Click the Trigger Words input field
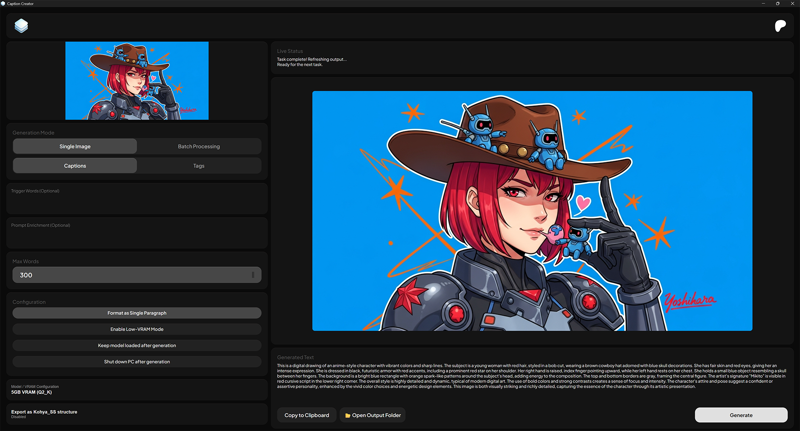The image size is (800, 431). 137,201
